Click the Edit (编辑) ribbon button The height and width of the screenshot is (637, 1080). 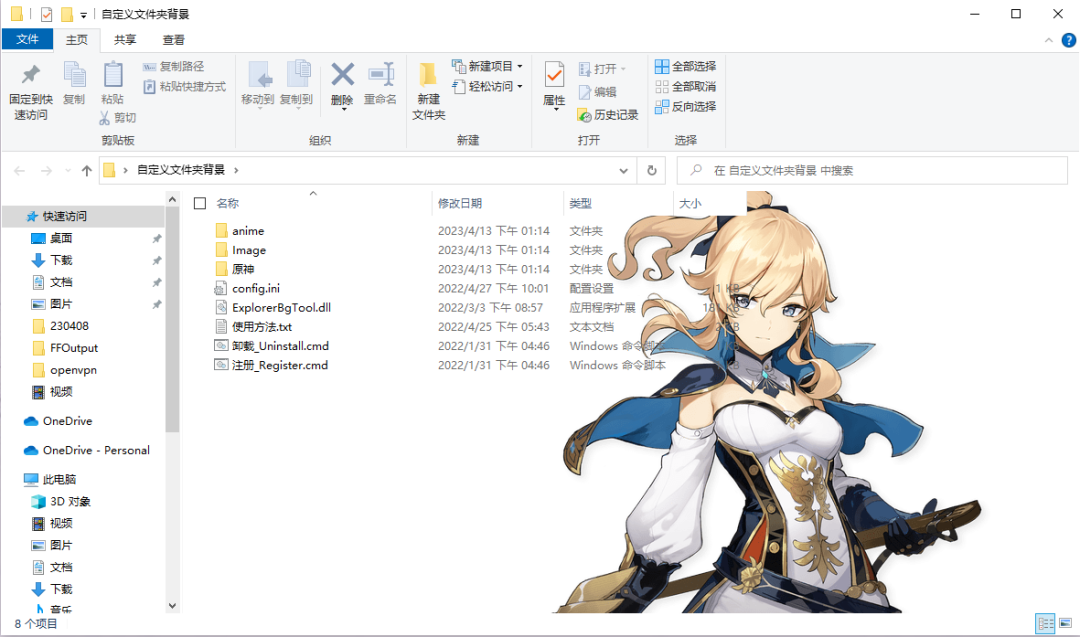[597, 92]
